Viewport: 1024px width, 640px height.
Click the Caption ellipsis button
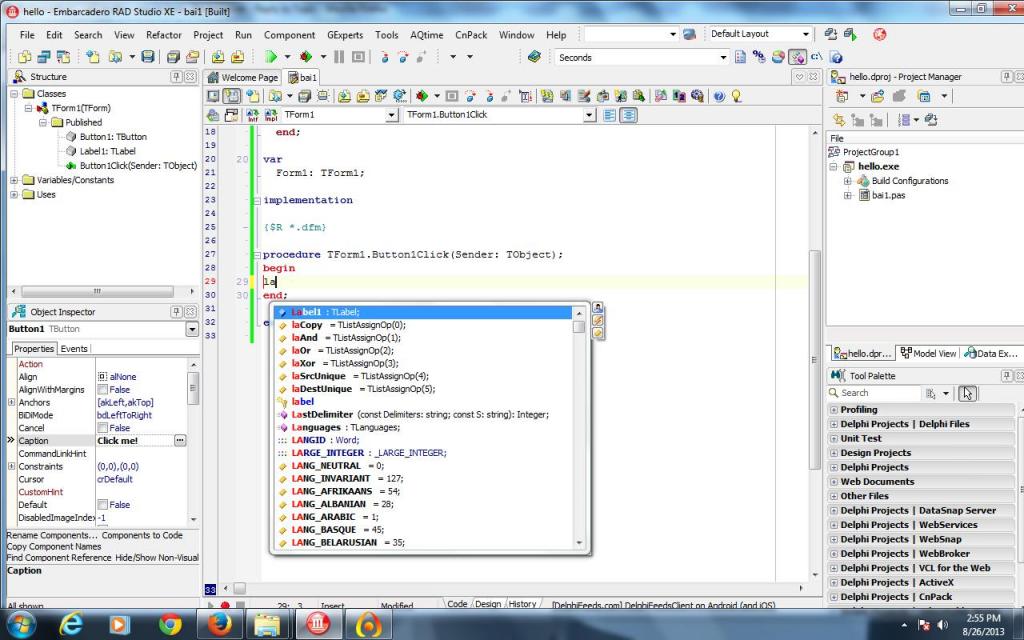click(180, 440)
